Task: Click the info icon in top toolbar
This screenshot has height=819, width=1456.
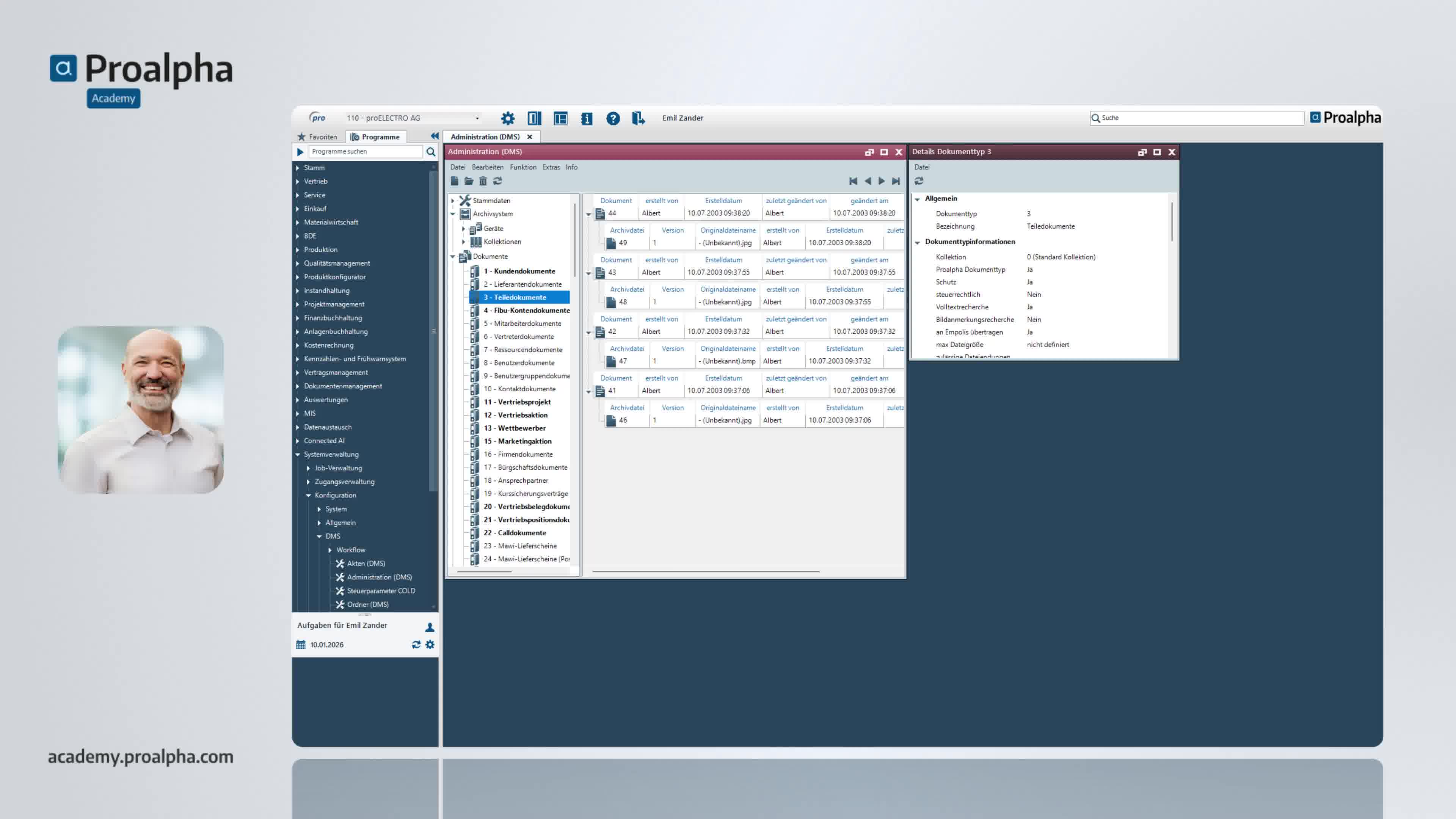Action: click(587, 118)
